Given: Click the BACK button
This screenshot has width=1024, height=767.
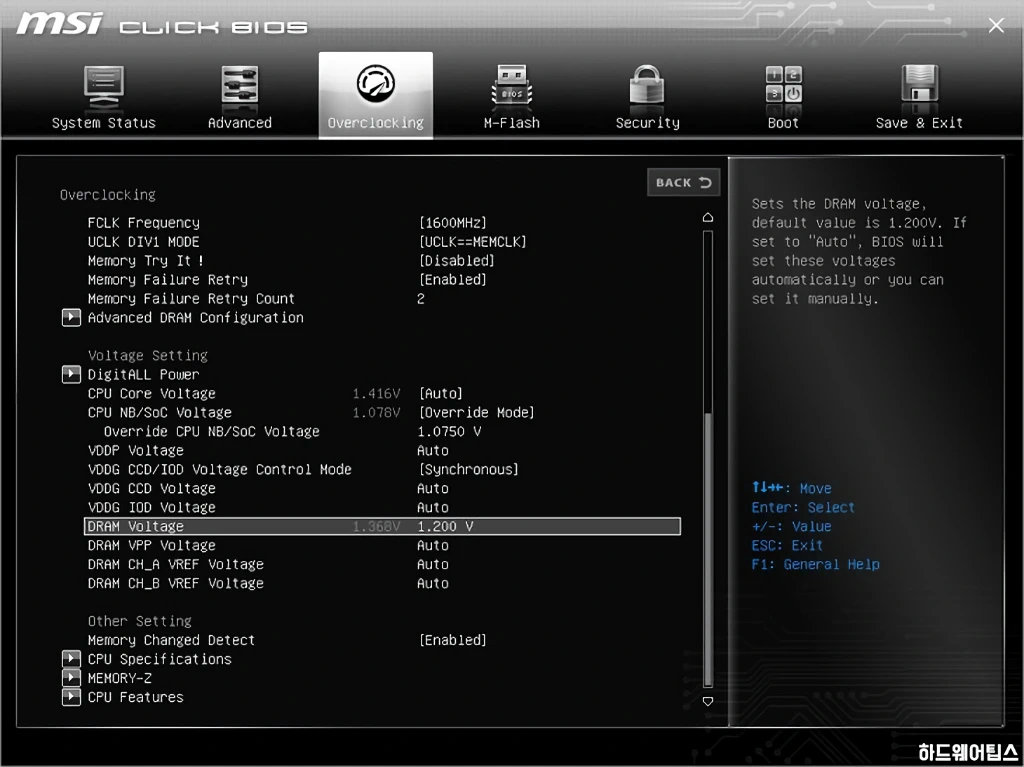Looking at the screenshot, I should (684, 182).
